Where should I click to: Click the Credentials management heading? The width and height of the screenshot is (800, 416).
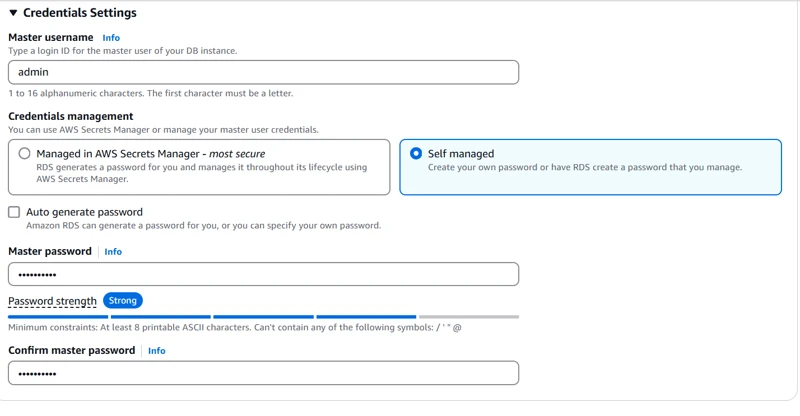70,116
